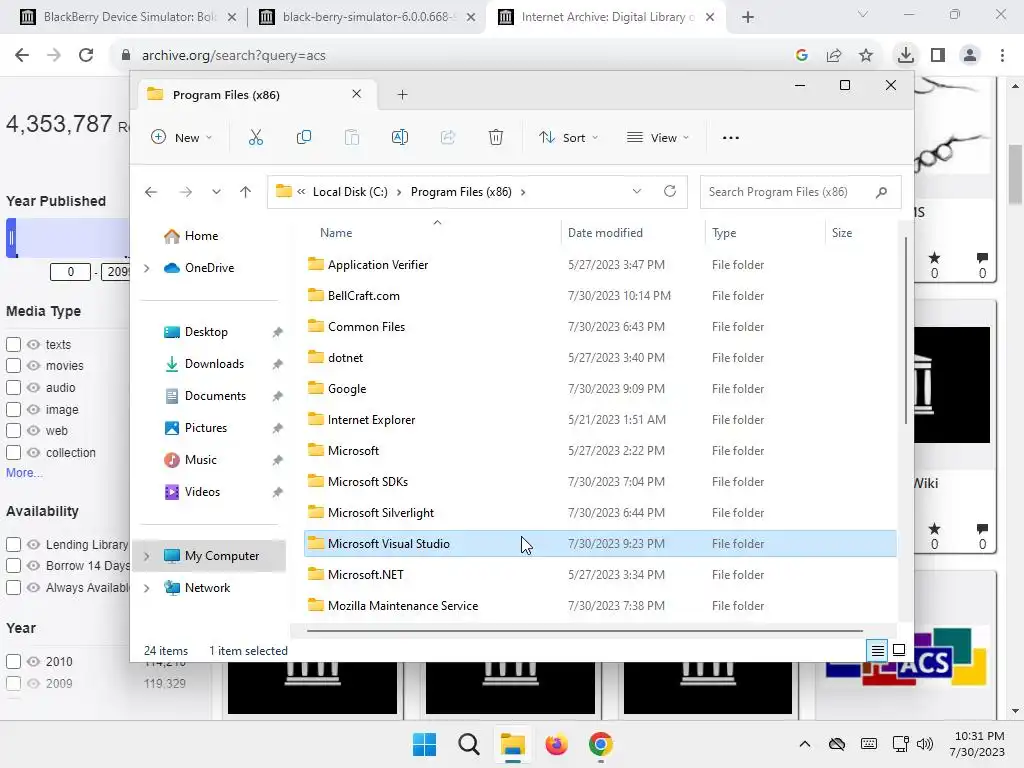Open Chrome profile icon
Viewport: 1024px width, 768px height.
970,56
